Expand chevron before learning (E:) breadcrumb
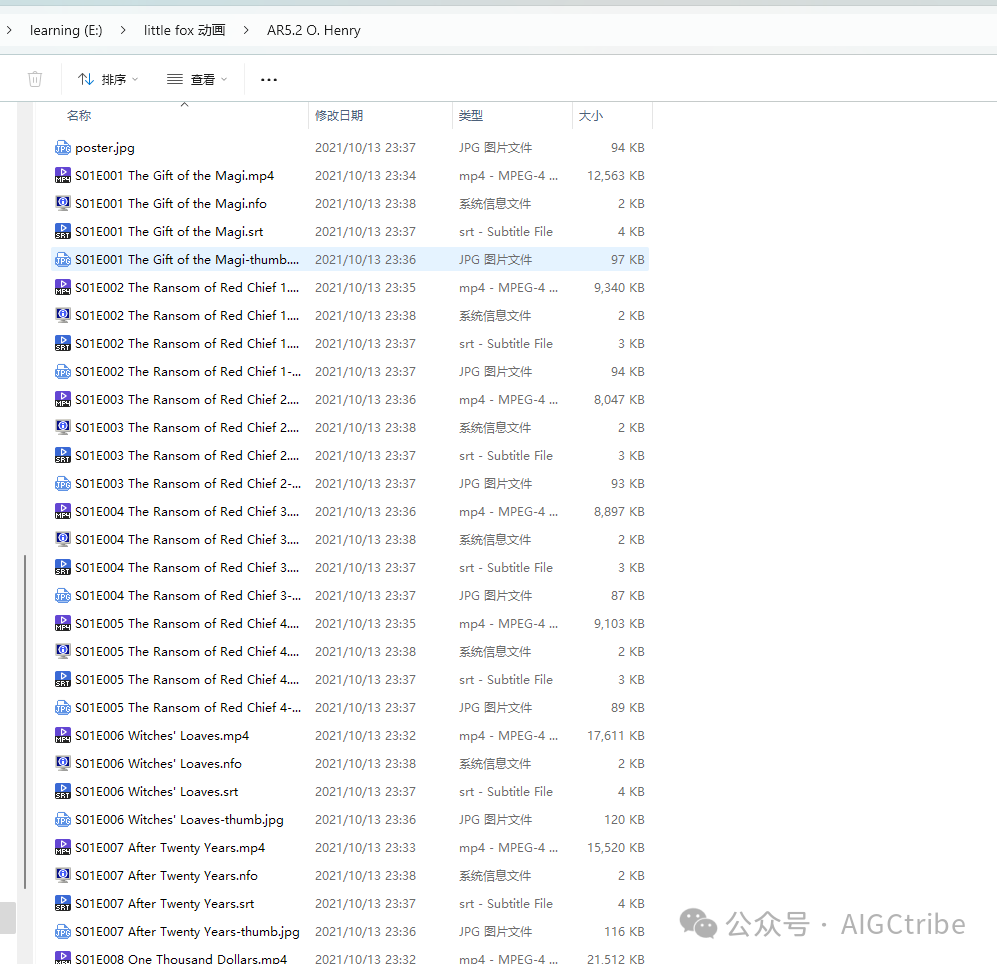 (9, 30)
